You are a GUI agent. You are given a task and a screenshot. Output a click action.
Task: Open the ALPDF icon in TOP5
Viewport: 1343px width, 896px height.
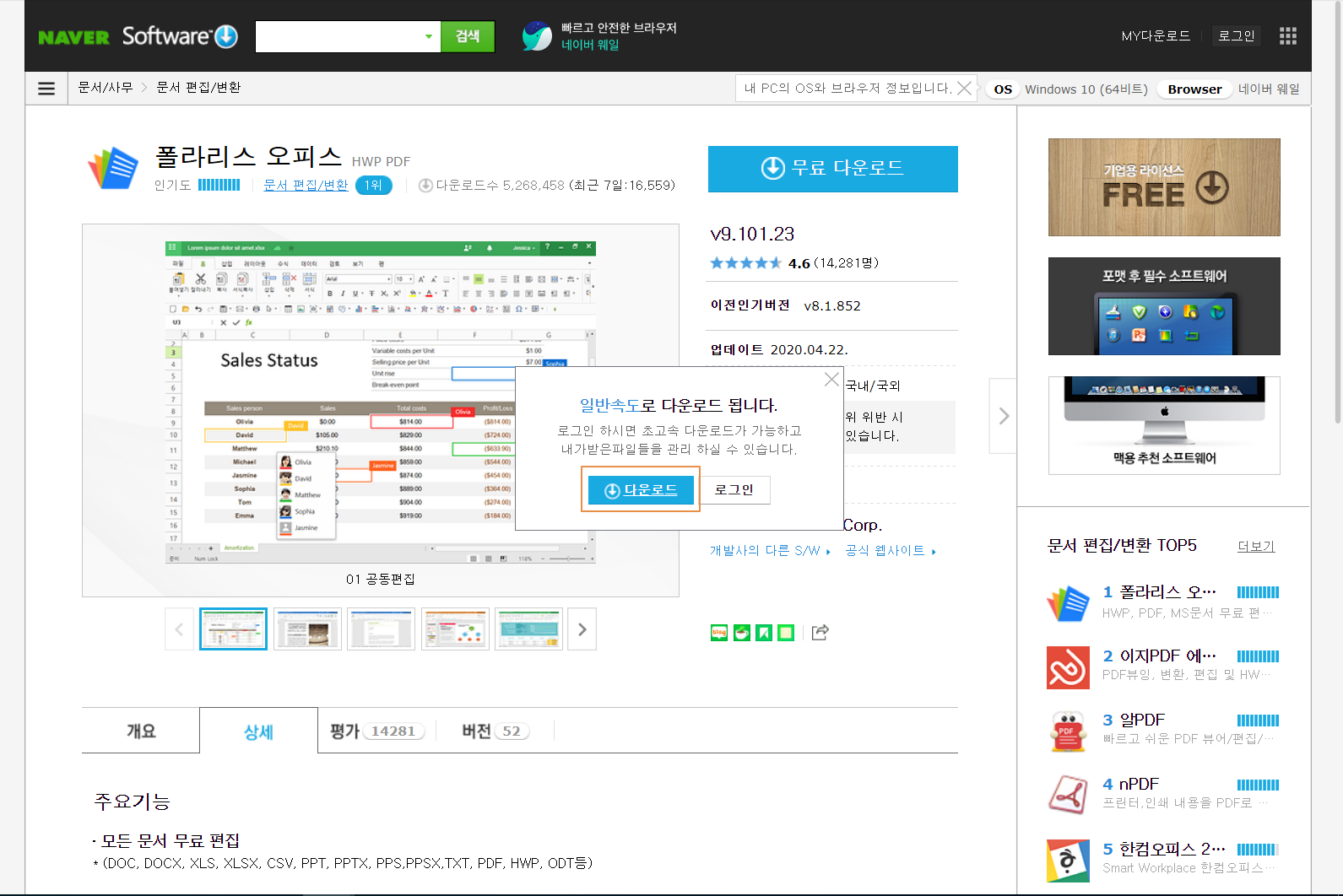(x=1068, y=731)
